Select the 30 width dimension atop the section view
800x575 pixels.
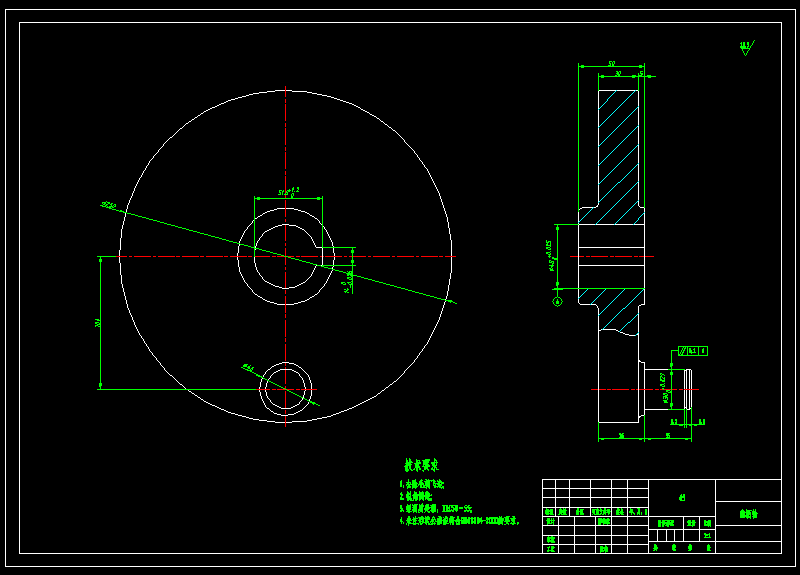point(618,73)
